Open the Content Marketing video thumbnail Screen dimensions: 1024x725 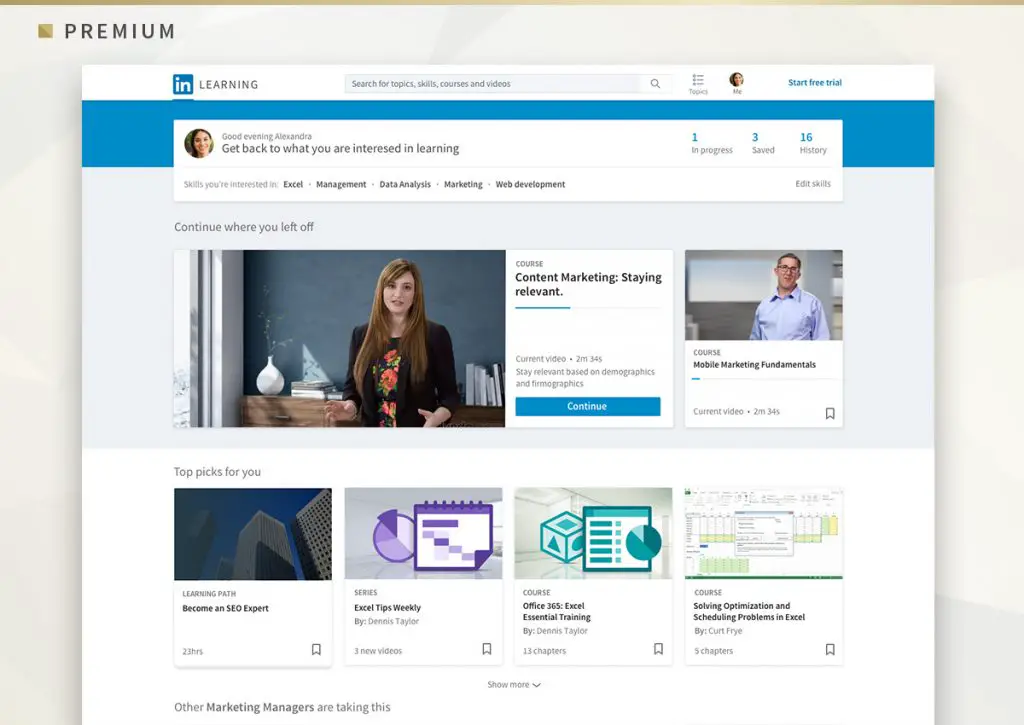(x=340, y=338)
